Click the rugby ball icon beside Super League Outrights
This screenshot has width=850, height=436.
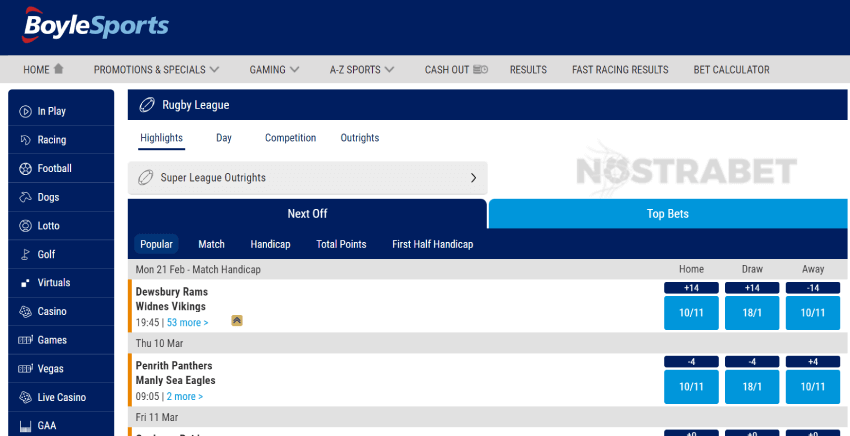(145, 177)
